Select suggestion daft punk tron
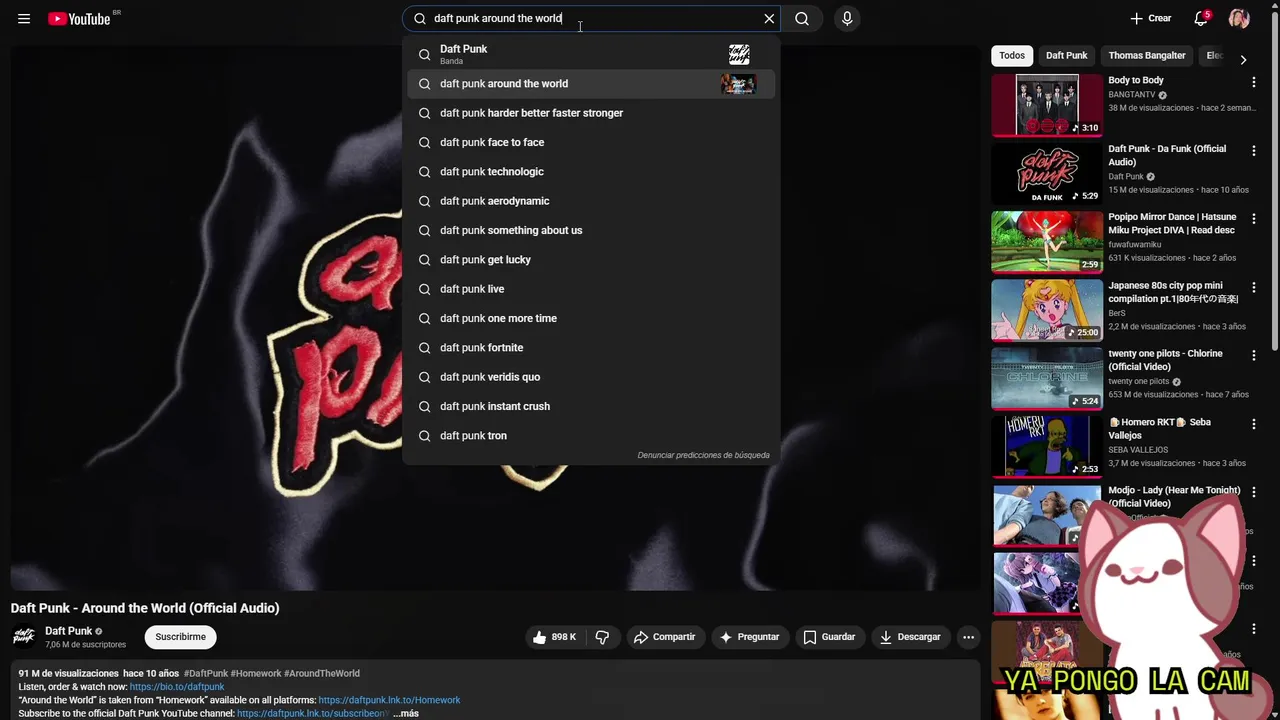The image size is (1280, 720). point(591,436)
